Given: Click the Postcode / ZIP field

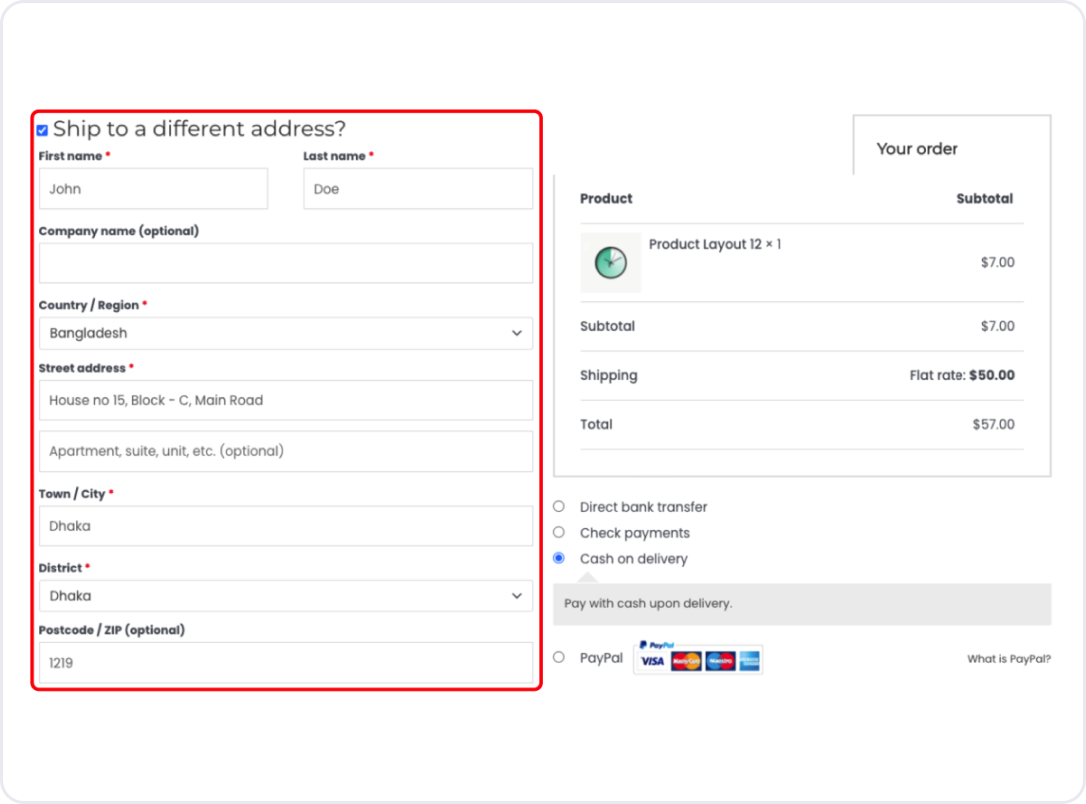Looking at the screenshot, I should (285, 662).
